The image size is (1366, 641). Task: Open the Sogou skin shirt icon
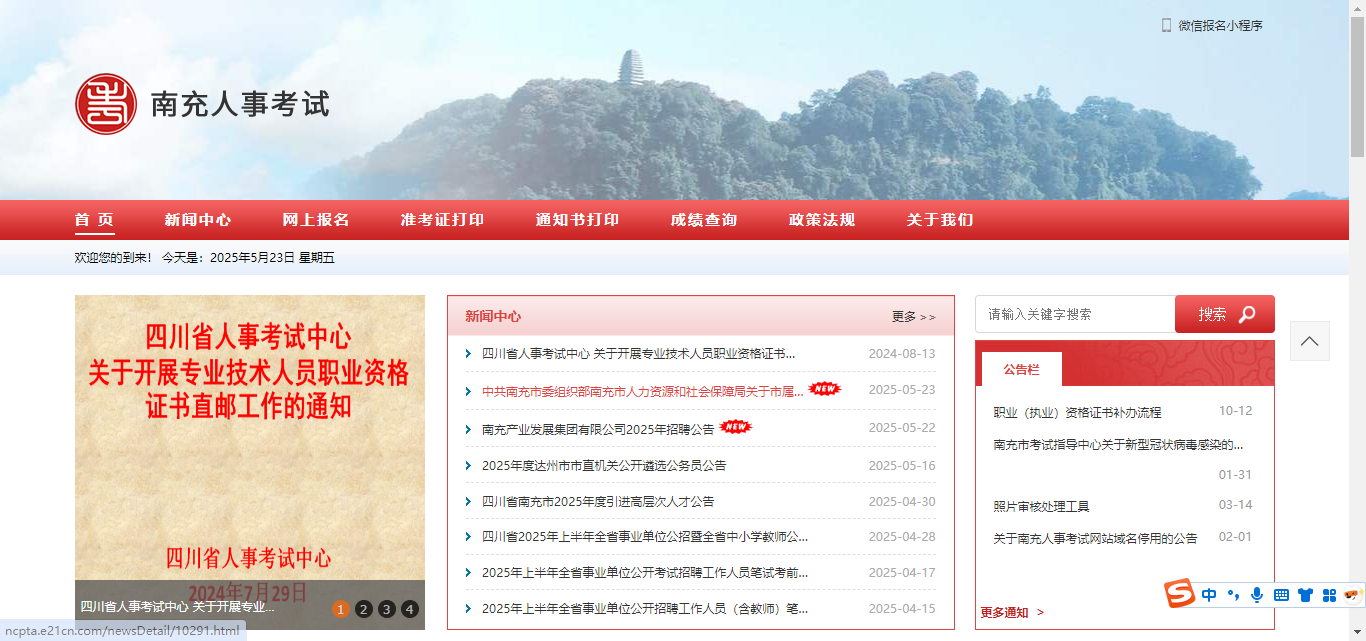pos(1305,595)
